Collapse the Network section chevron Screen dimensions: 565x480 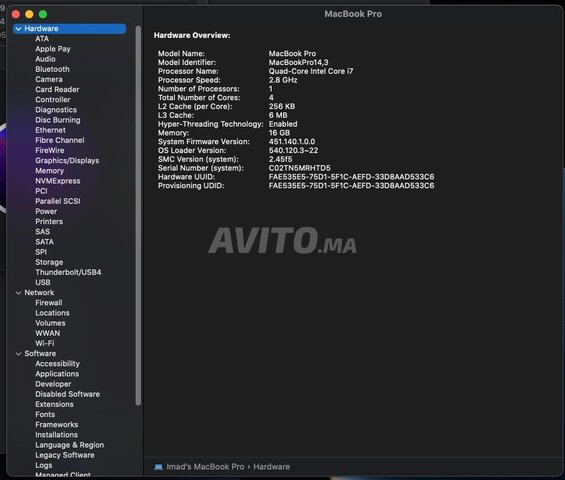point(18,293)
